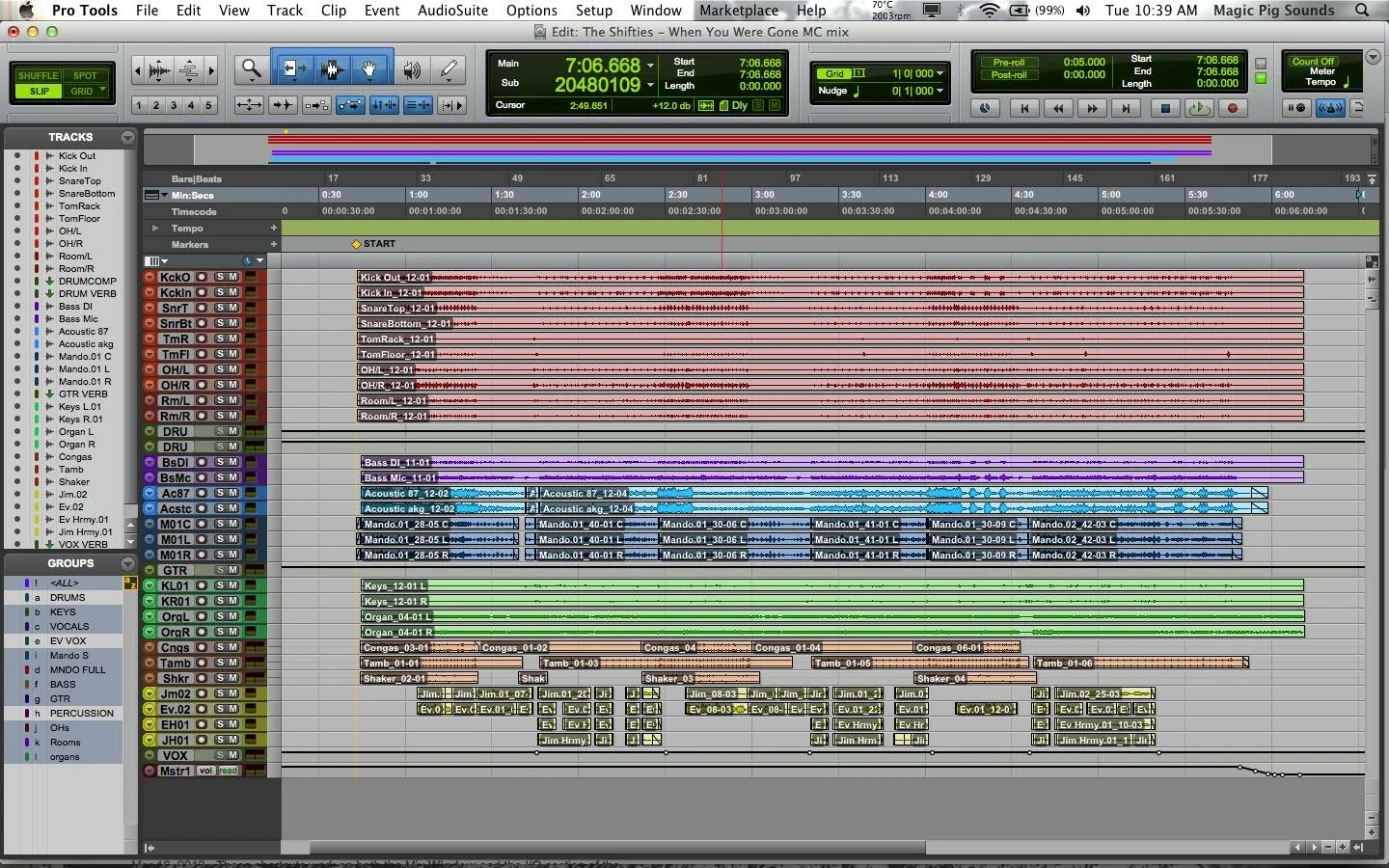This screenshot has width=1389, height=868.
Task: Mute the SnrT track
Action: coord(232,308)
